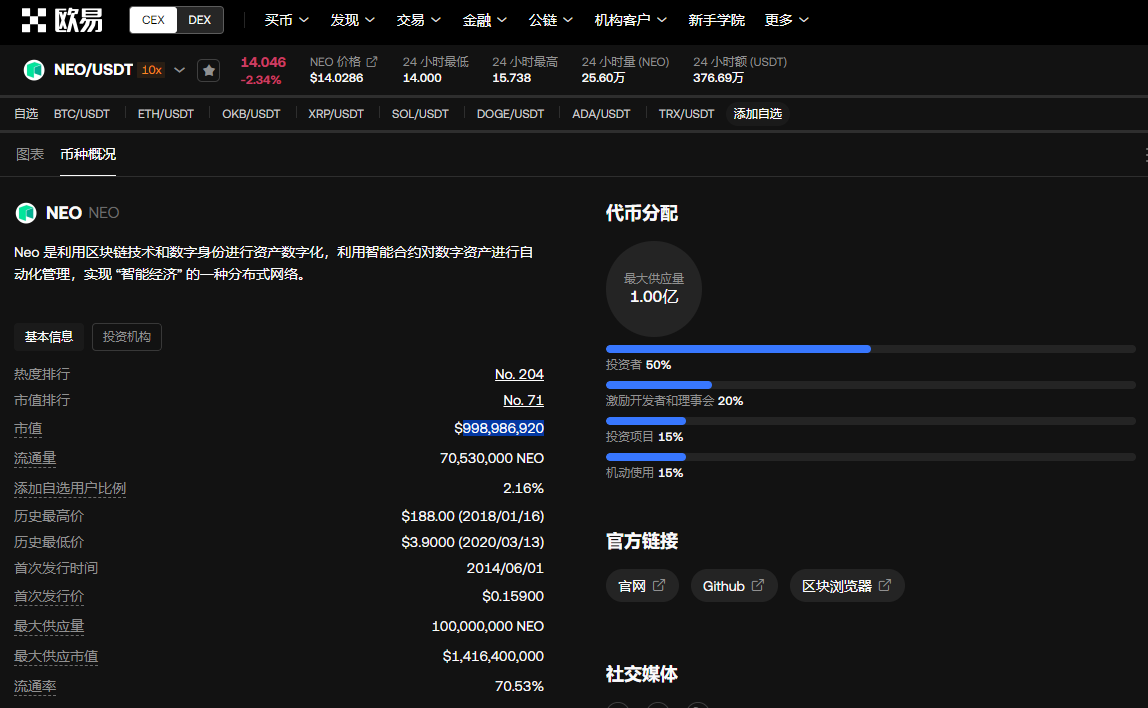Click the NEO logo in the coin overview heading

(x=26, y=213)
